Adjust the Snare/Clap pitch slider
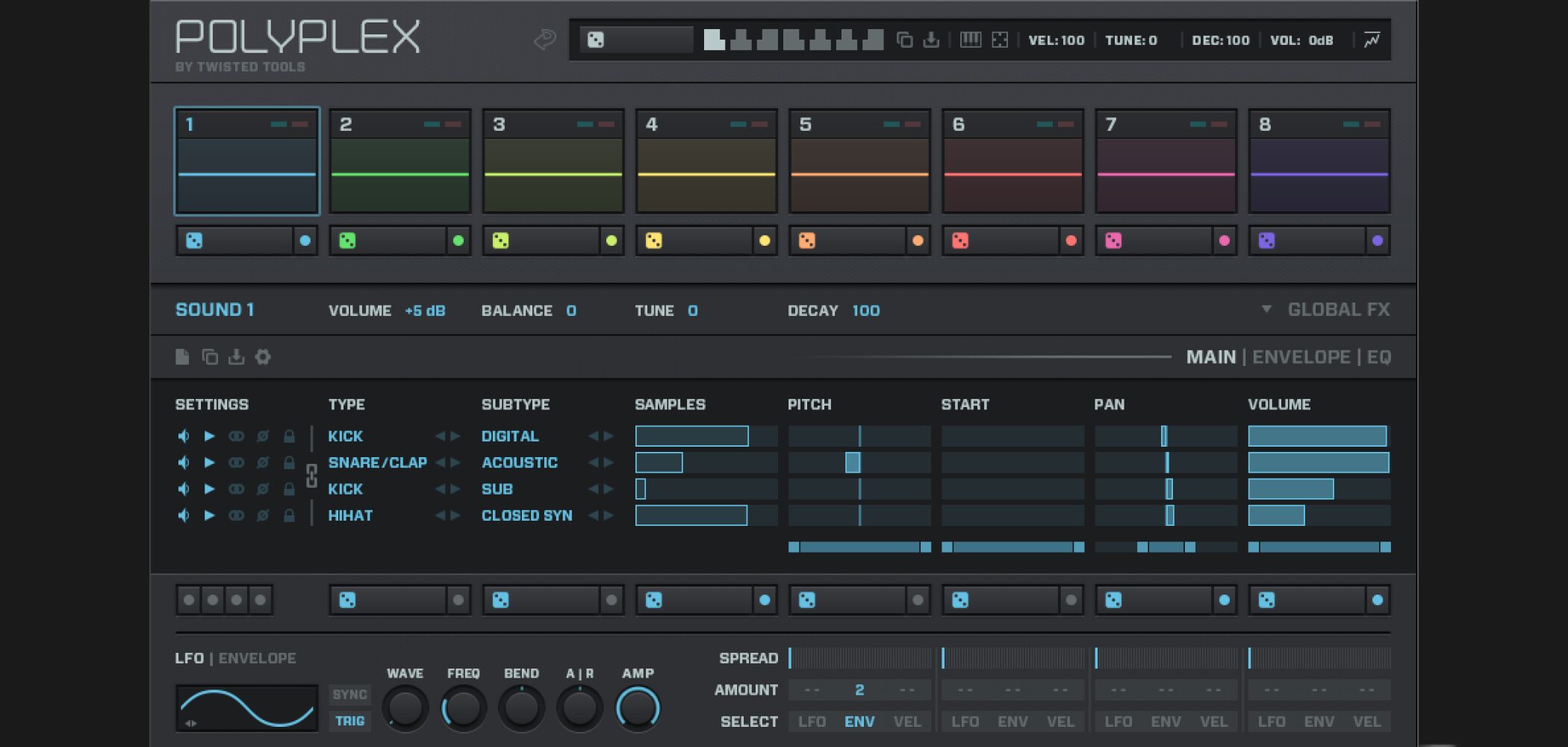This screenshot has width=1568, height=747. pos(859,462)
